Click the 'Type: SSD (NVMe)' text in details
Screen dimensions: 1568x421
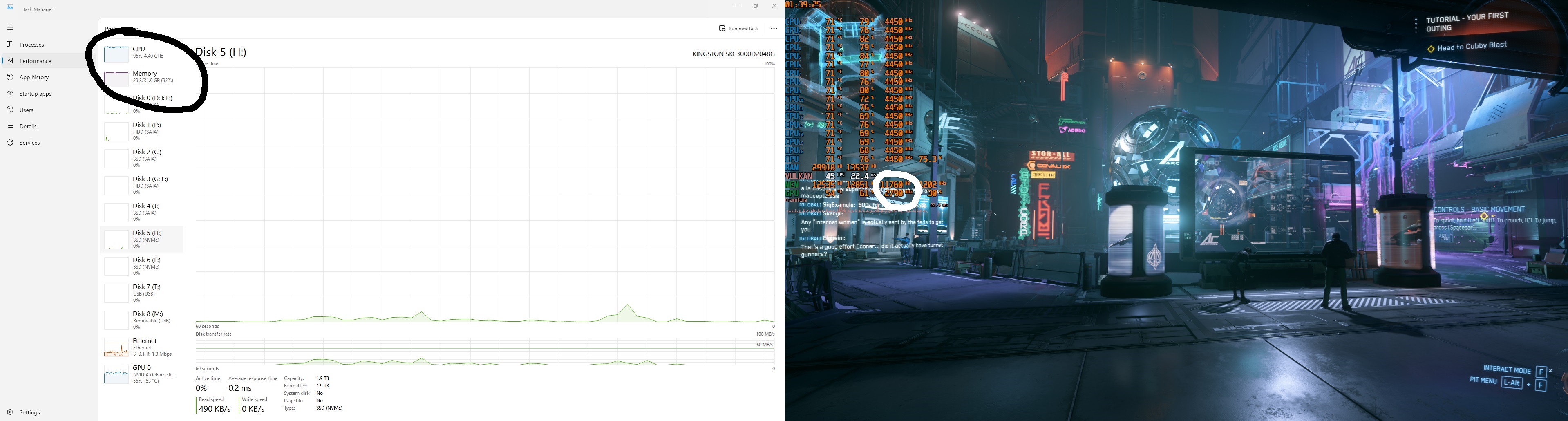coord(313,408)
